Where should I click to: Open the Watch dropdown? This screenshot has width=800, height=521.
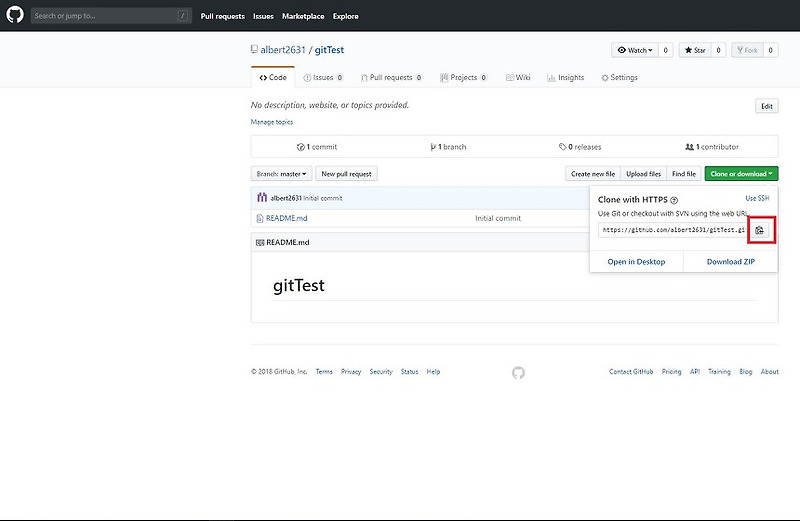[635, 50]
